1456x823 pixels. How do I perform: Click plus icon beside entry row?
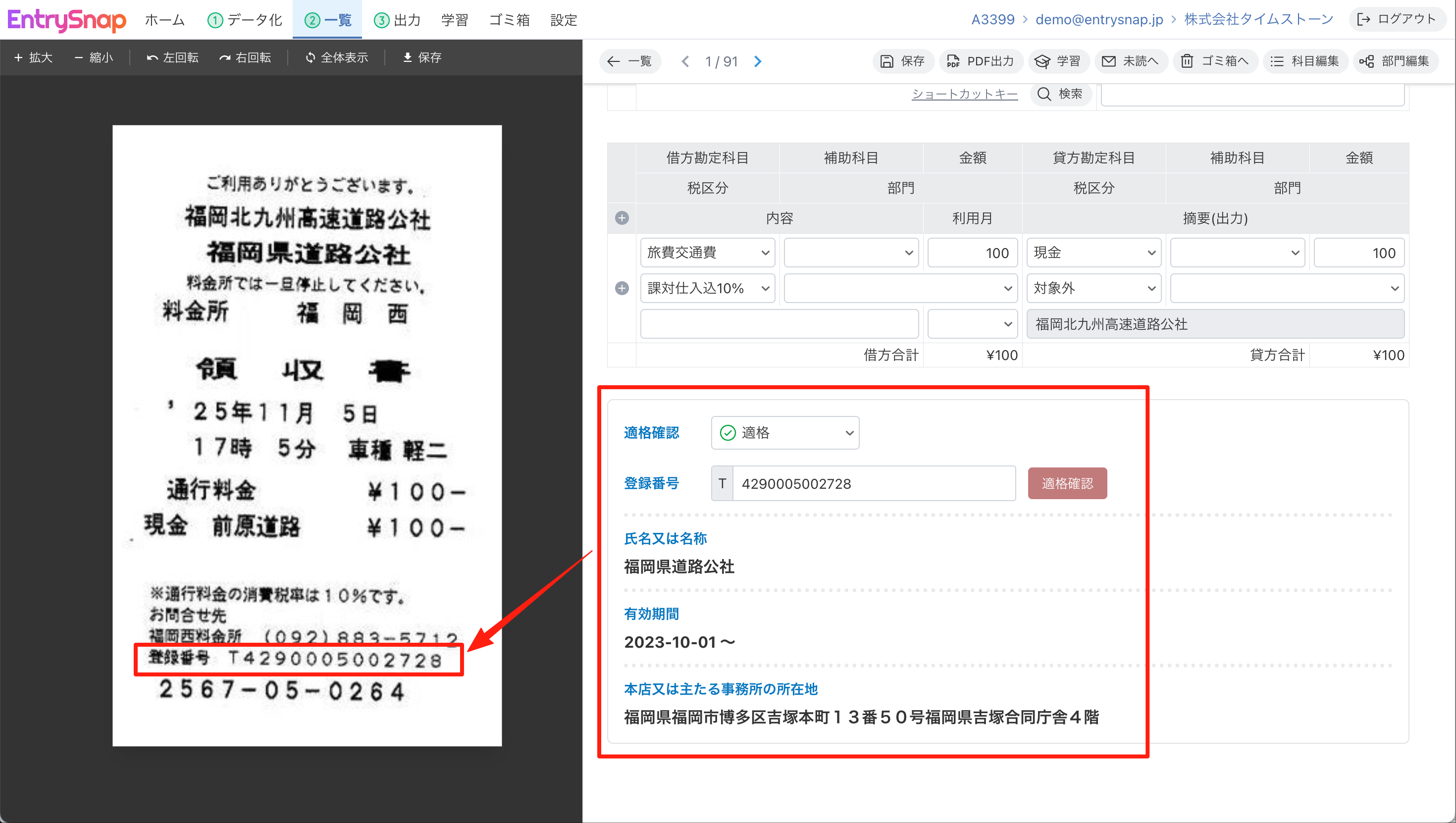[x=622, y=288]
